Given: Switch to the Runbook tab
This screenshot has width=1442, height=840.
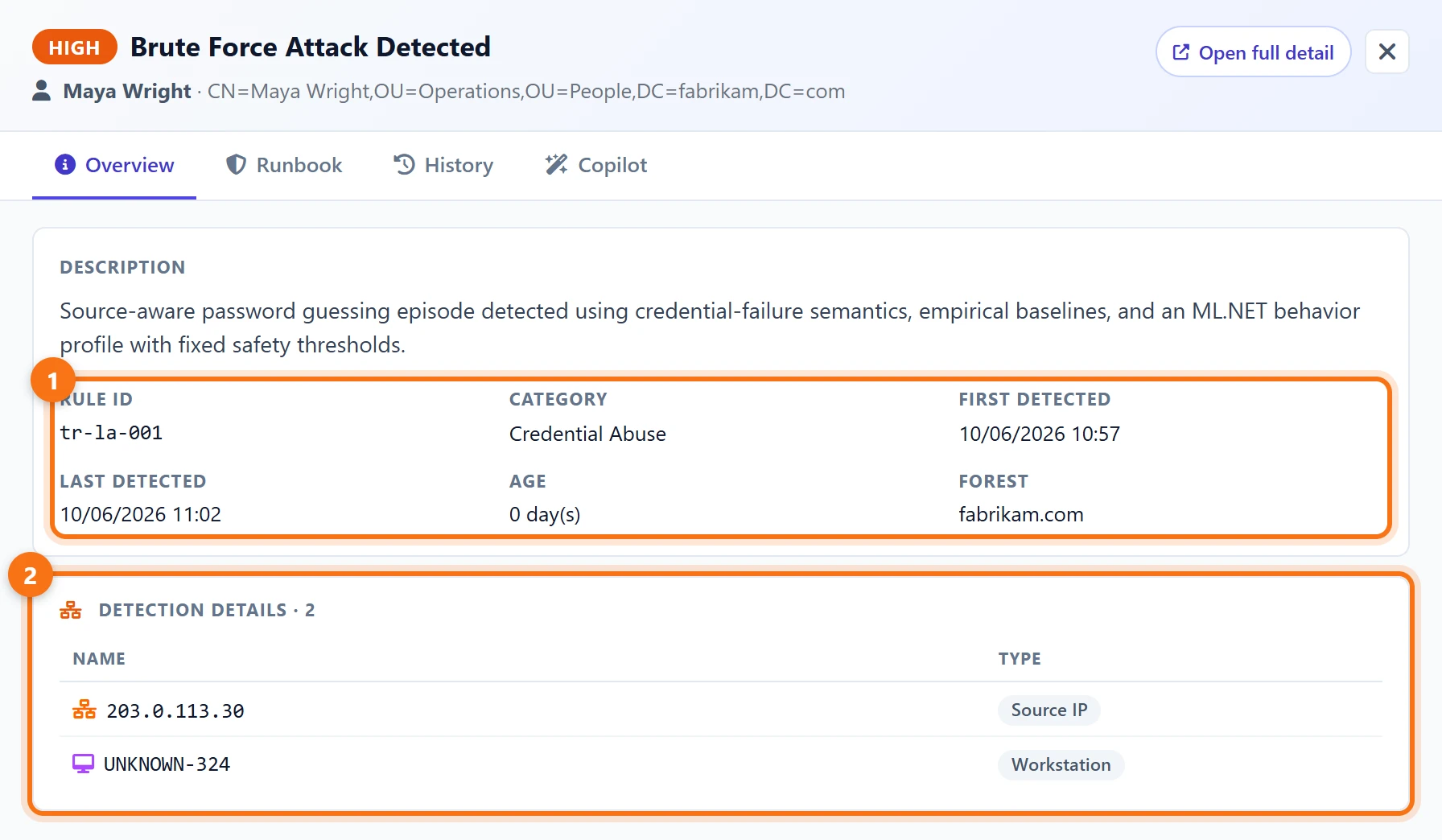Looking at the screenshot, I should tap(284, 165).
